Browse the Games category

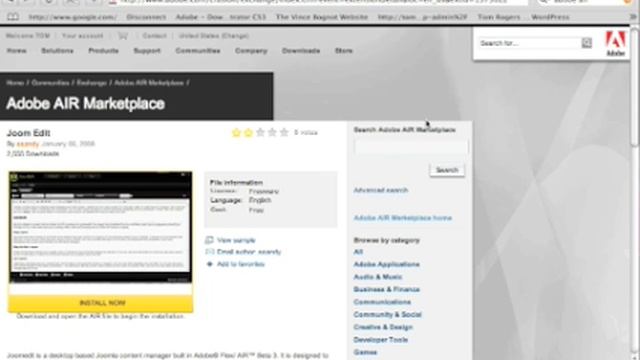point(365,352)
